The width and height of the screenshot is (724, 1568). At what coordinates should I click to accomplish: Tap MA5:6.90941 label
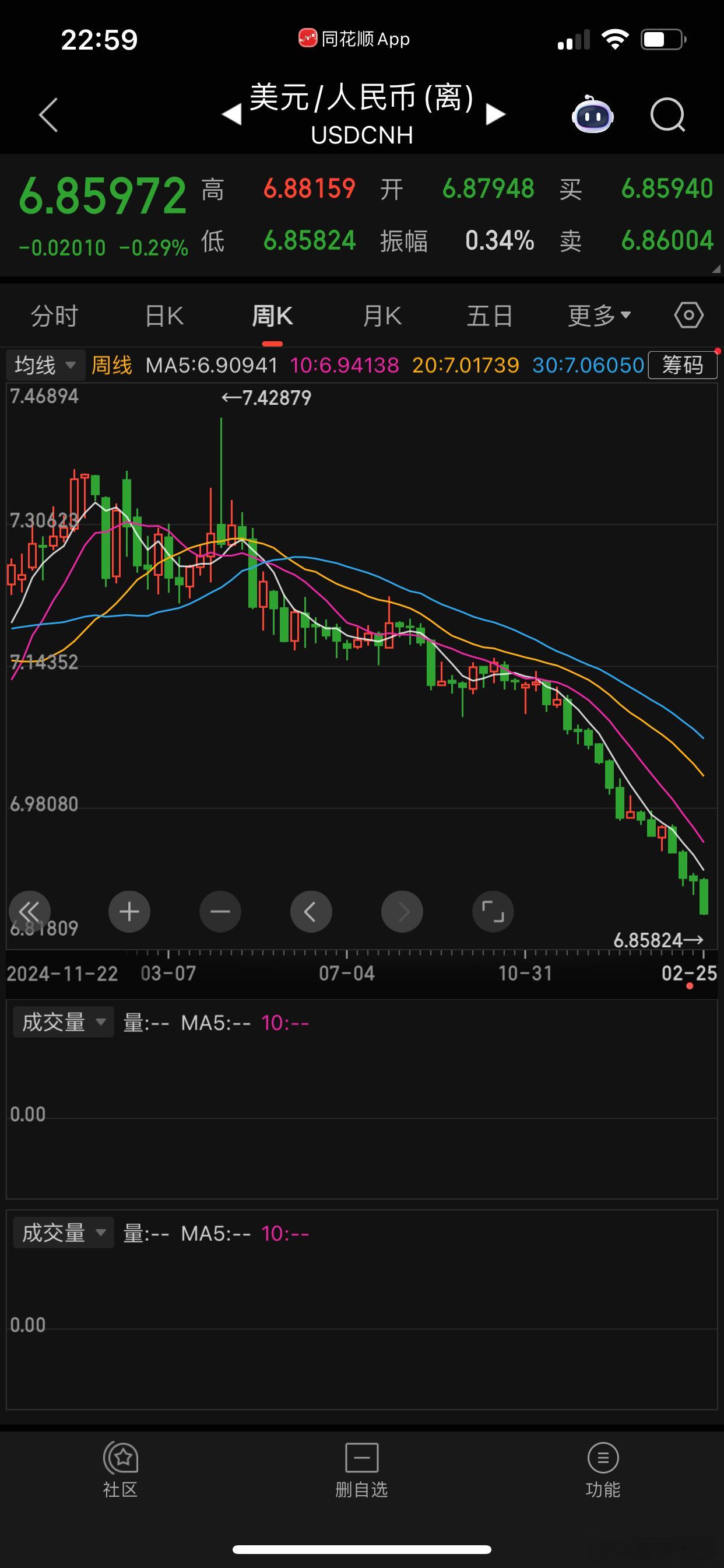tap(212, 365)
